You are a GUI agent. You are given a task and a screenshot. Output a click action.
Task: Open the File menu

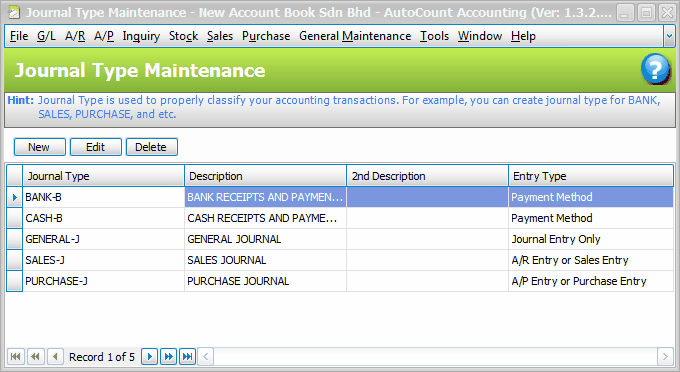(x=19, y=36)
